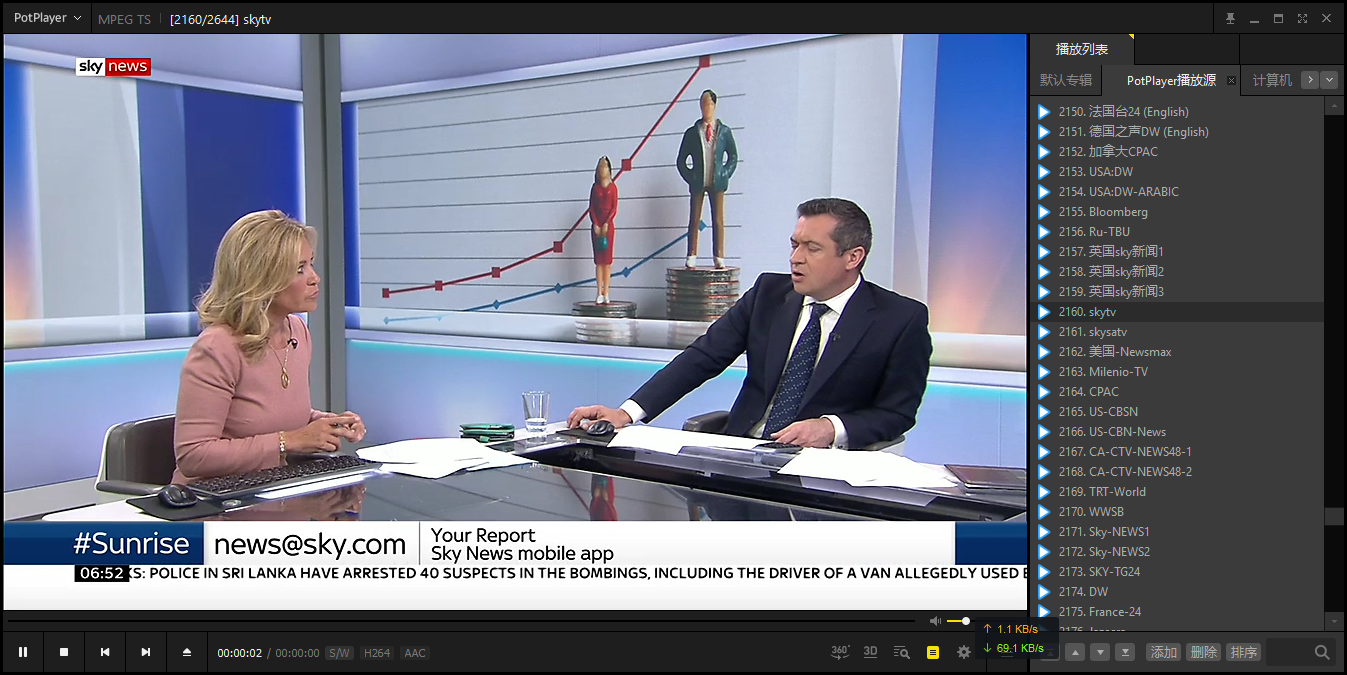The height and width of the screenshot is (675, 1347).
Task: Switch to the 计算机 tab
Action: (1272, 80)
